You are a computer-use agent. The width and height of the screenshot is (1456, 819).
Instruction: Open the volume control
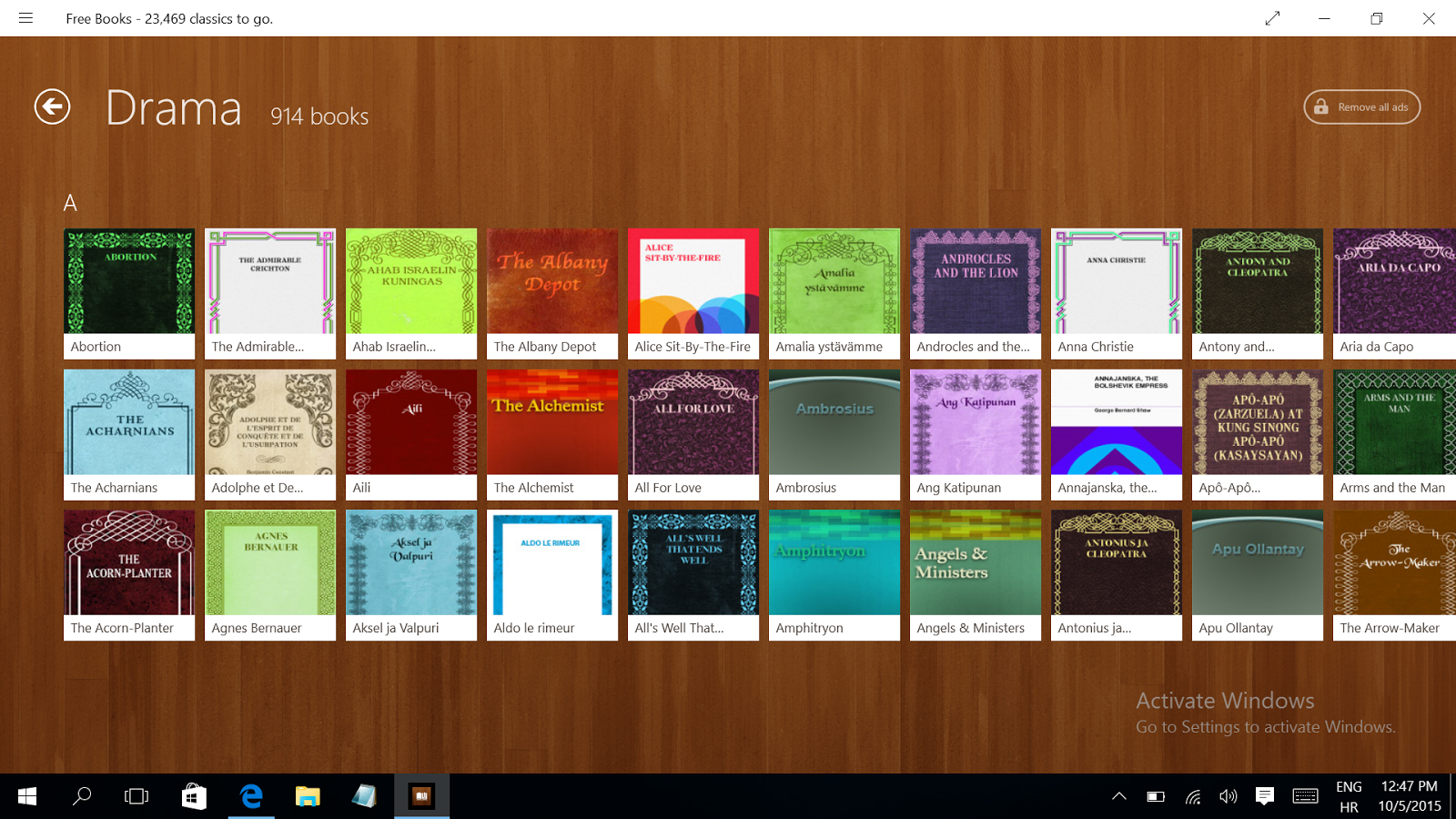(x=1228, y=796)
